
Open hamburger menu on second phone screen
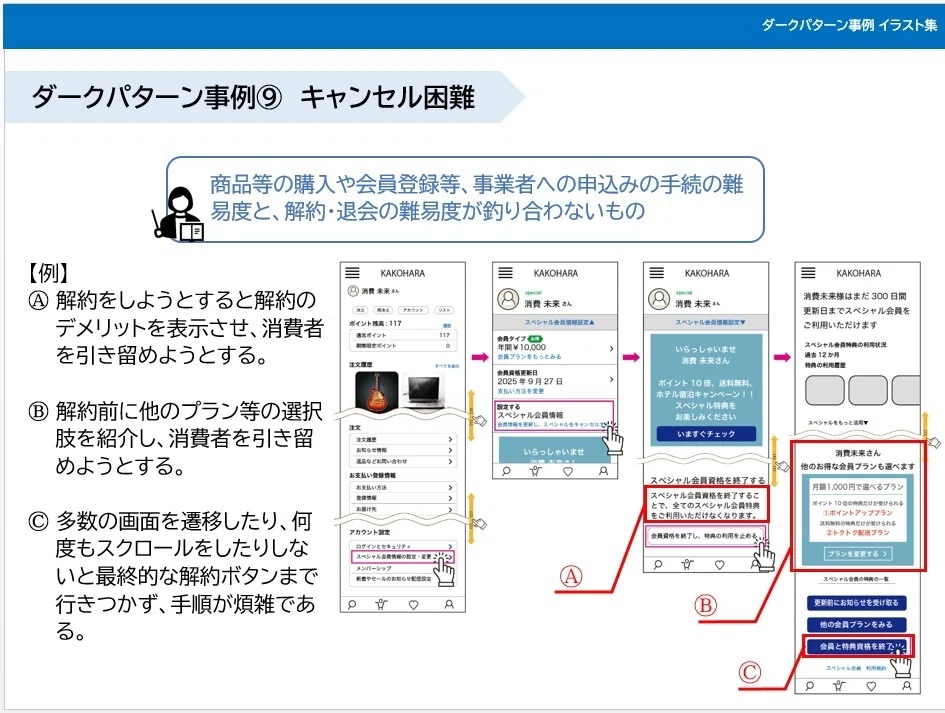click(x=506, y=273)
